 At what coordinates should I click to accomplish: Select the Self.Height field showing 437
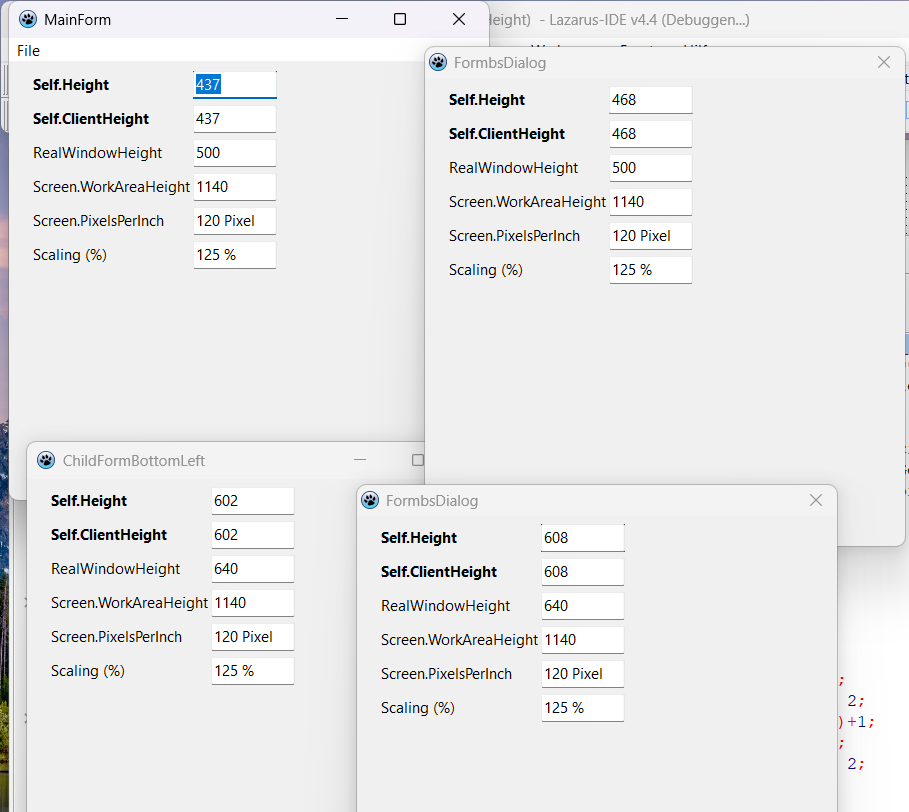click(x=234, y=85)
